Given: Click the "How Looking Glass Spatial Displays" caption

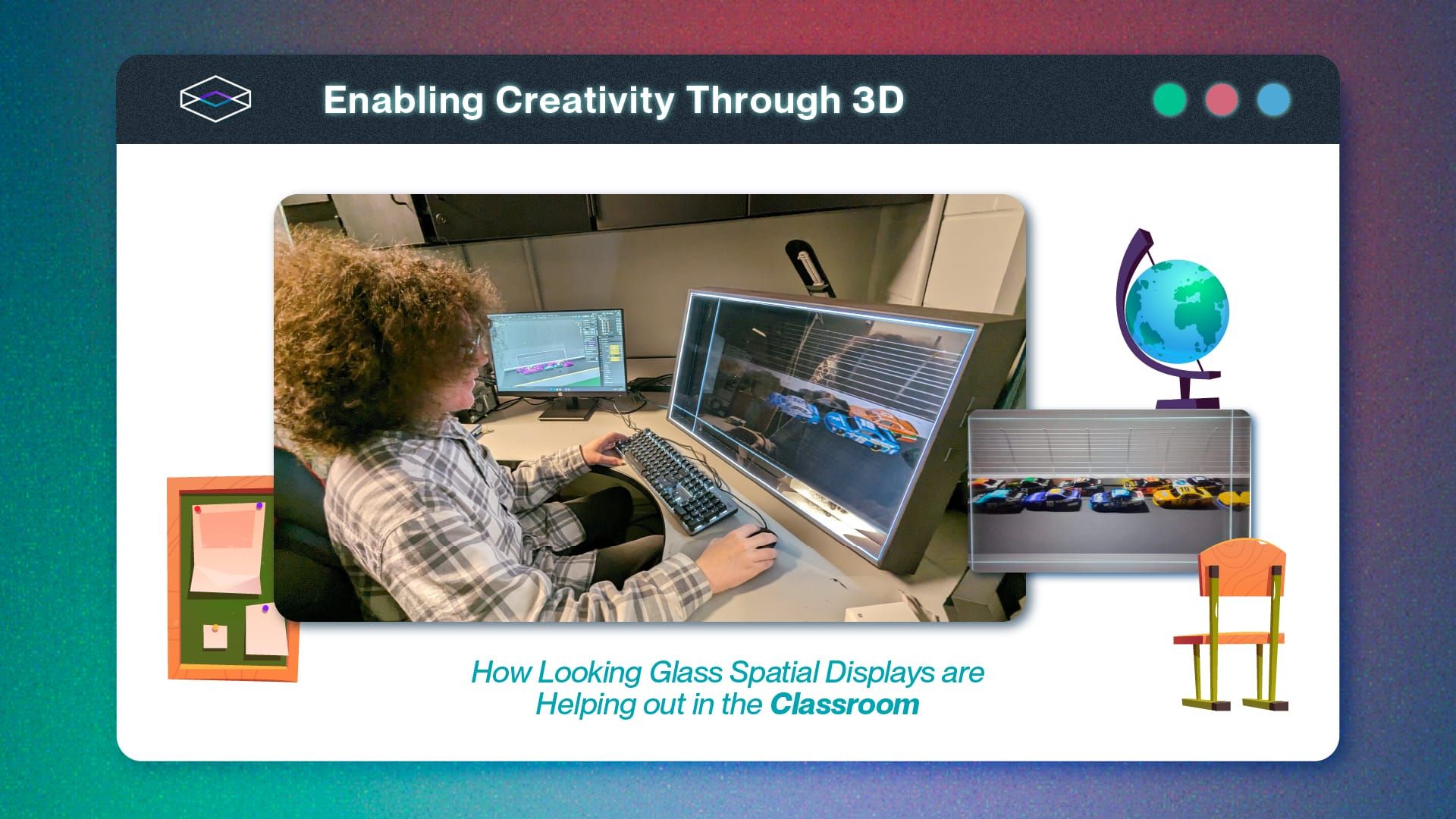Looking at the screenshot, I should click(x=726, y=672).
